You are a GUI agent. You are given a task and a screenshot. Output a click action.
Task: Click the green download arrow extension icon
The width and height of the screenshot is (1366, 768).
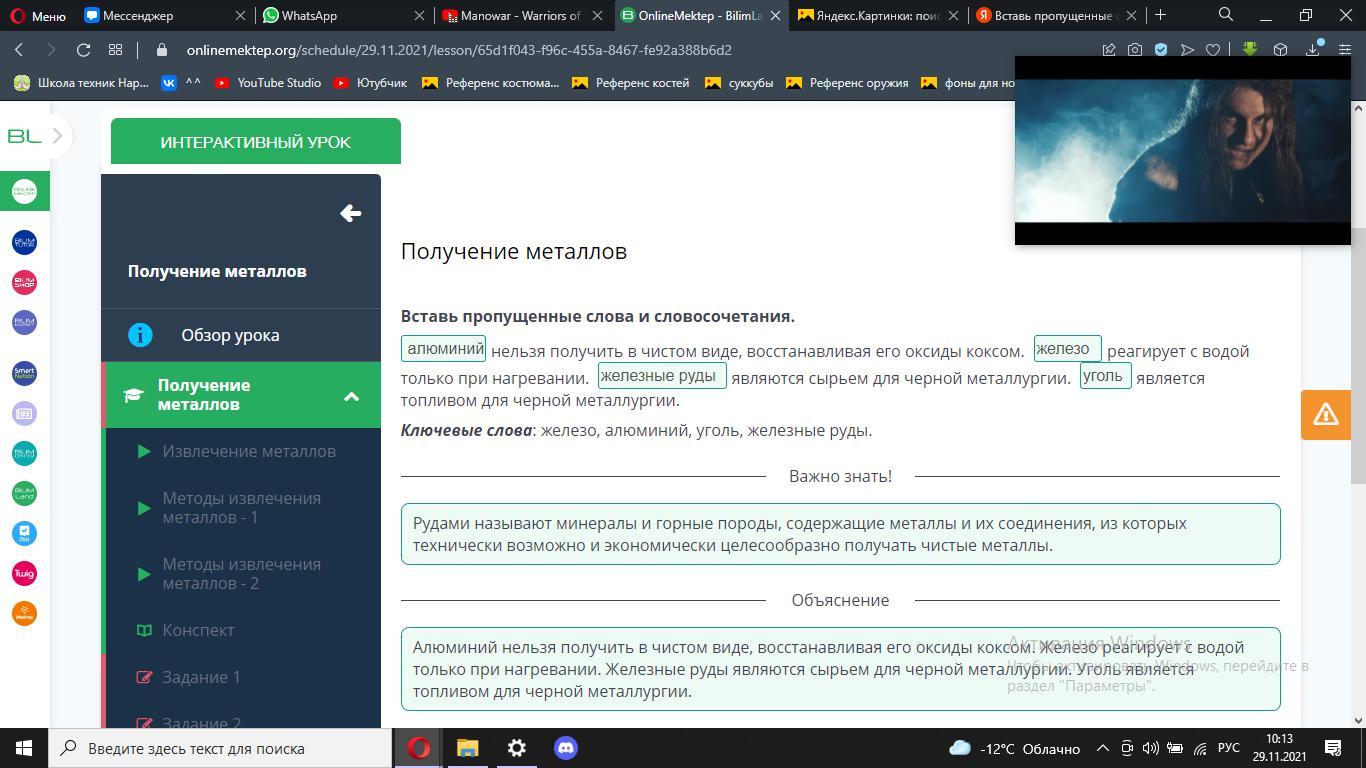tap(1250, 50)
